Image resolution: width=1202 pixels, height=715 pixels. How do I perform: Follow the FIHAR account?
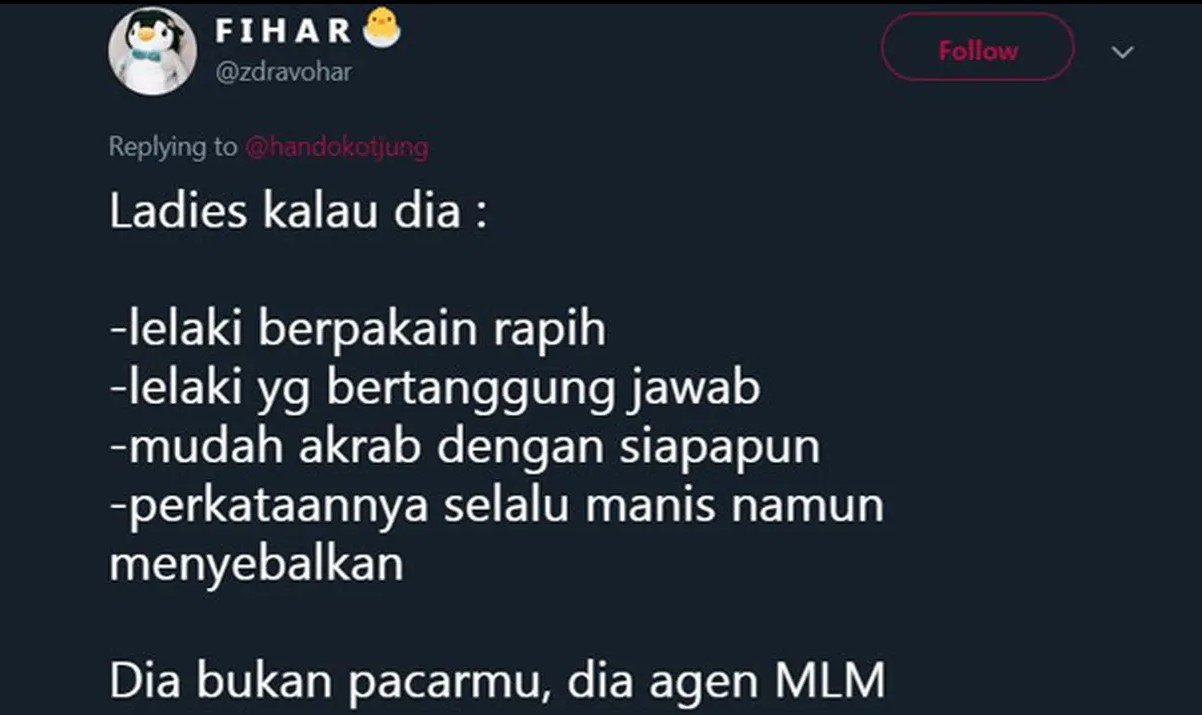[x=977, y=50]
